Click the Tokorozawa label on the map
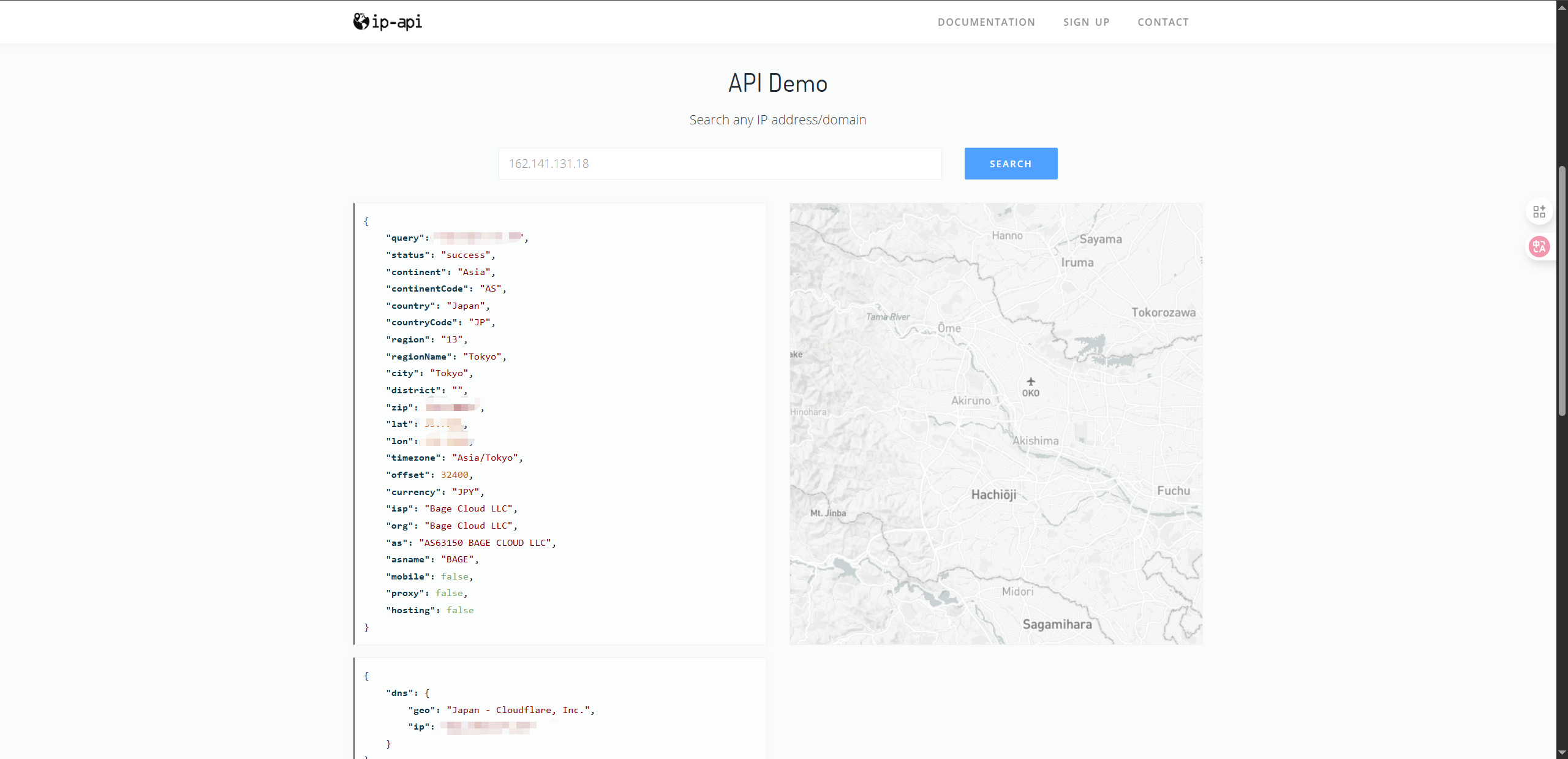 click(1163, 312)
